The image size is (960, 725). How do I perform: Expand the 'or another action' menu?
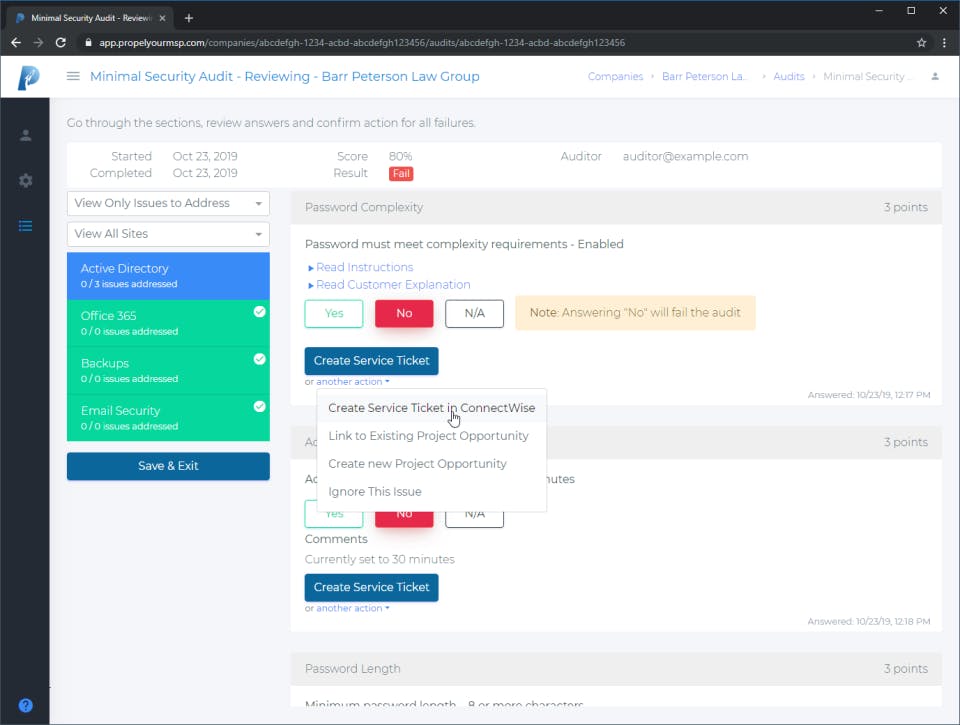[345, 381]
